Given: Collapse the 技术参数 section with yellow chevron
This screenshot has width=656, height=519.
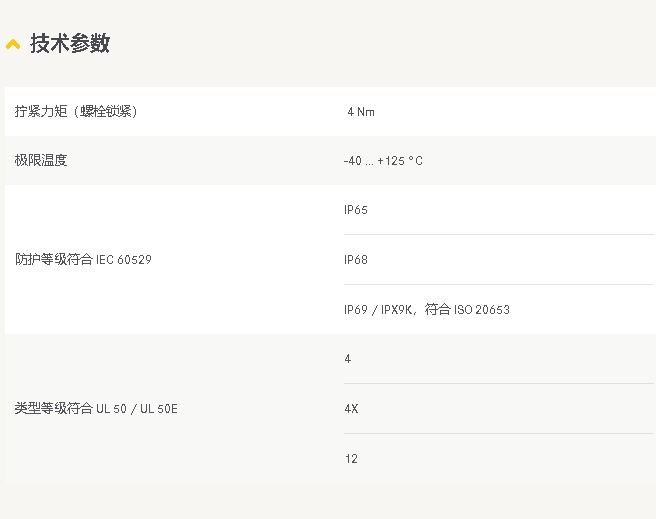Looking at the screenshot, I should pos(13,44).
